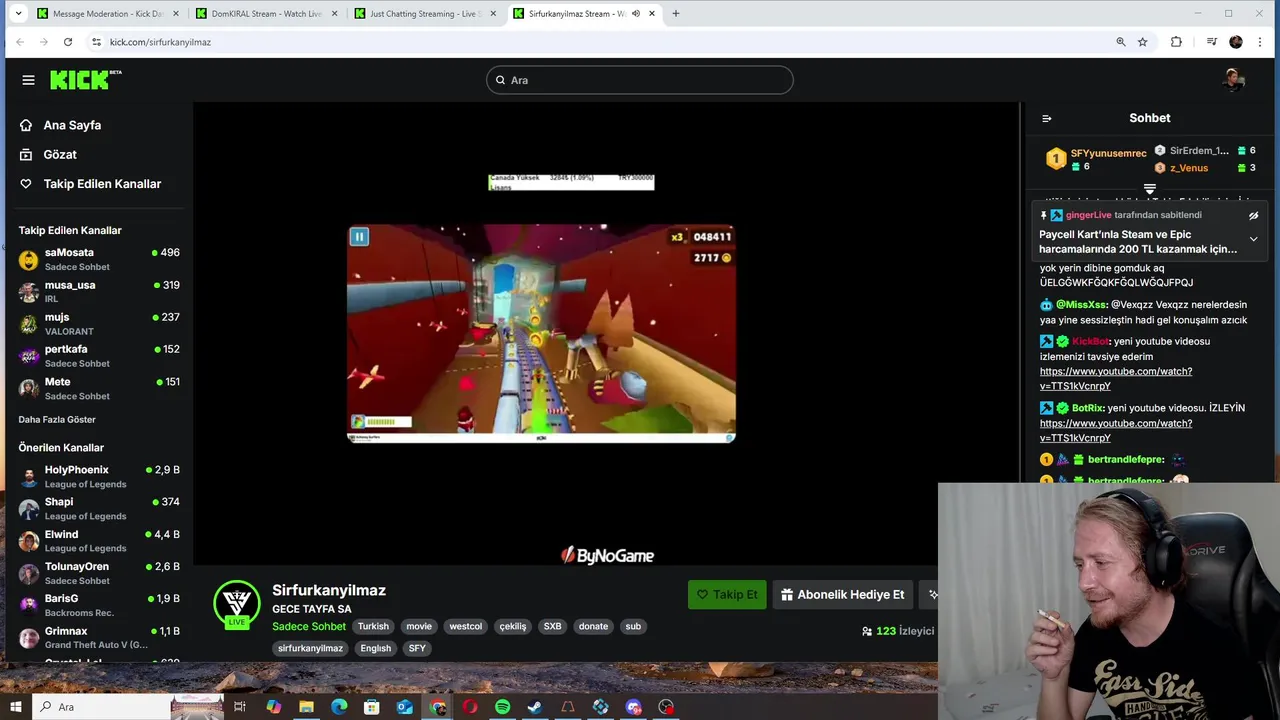Open a new browser tab
Screen dimensions: 1280x720
(676, 14)
